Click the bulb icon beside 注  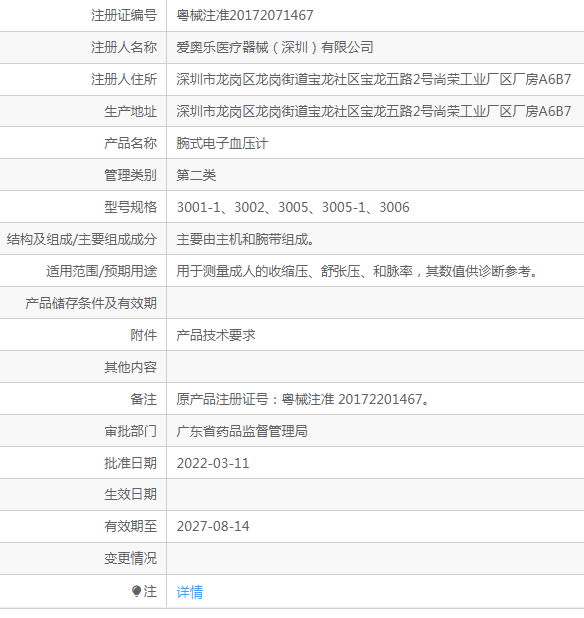136,591
